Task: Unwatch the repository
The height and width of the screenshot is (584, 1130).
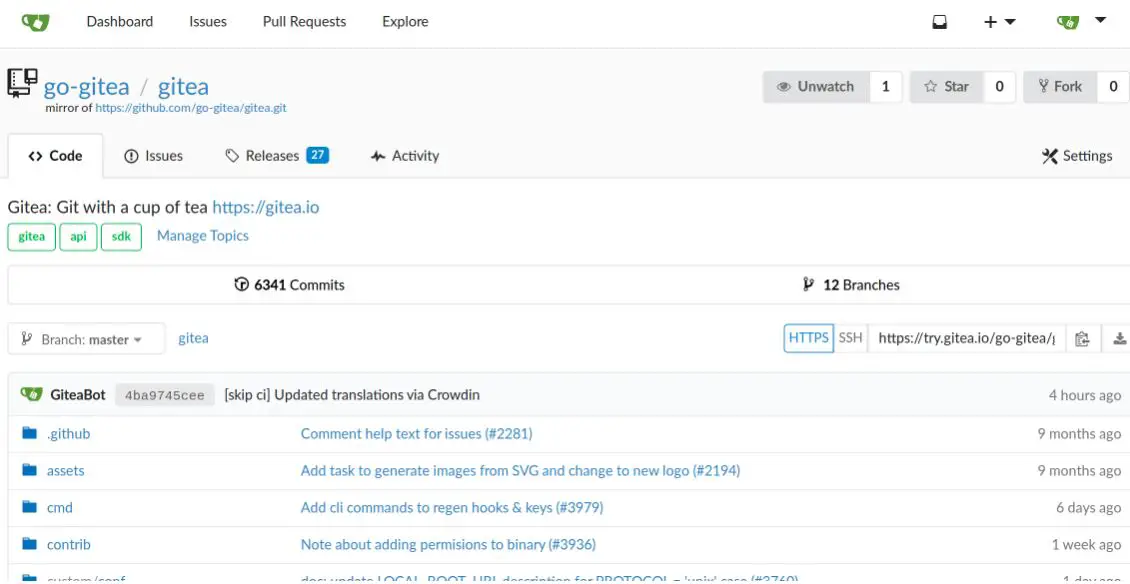Action: tap(816, 87)
